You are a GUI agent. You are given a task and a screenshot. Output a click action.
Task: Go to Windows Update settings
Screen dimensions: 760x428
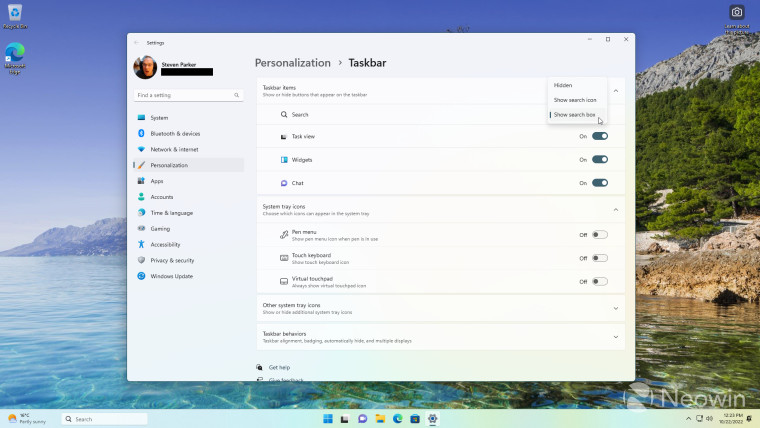(x=188, y=276)
